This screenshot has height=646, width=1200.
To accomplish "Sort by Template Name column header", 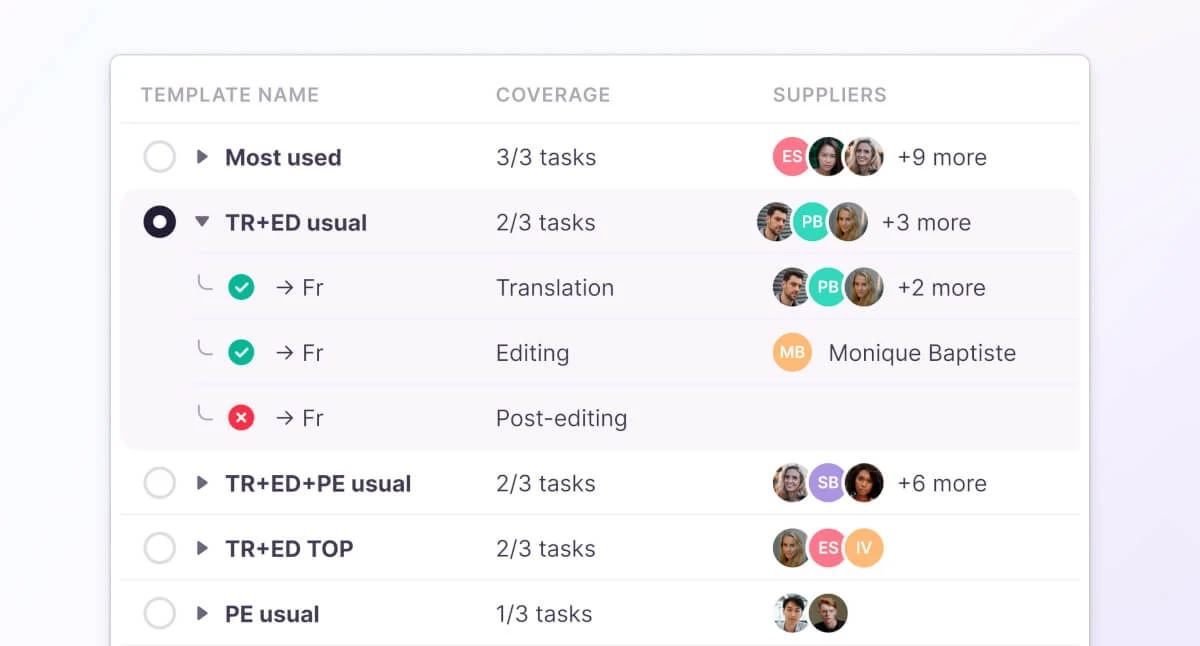I will click(x=230, y=95).
